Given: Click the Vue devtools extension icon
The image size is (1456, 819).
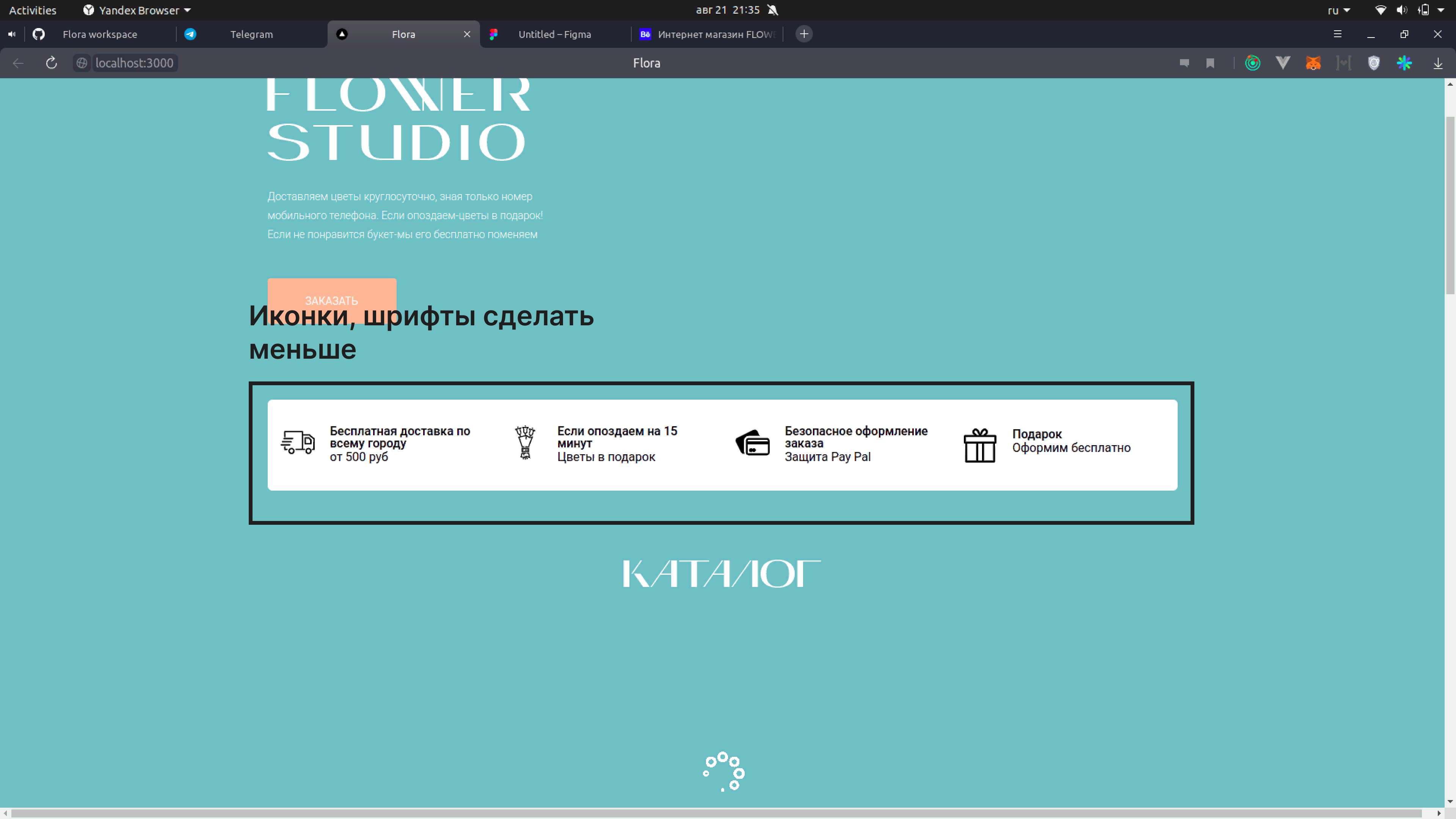Looking at the screenshot, I should (x=1282, y=63).
